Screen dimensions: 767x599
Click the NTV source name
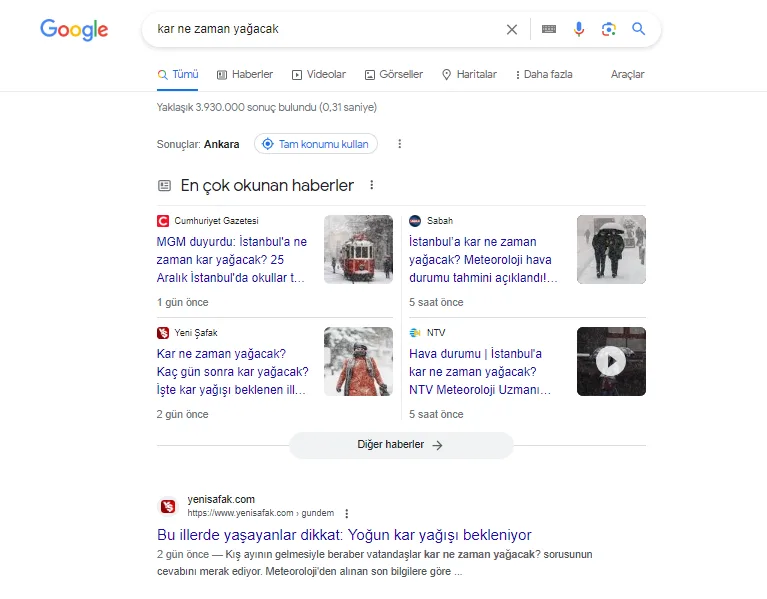point(436,333)
